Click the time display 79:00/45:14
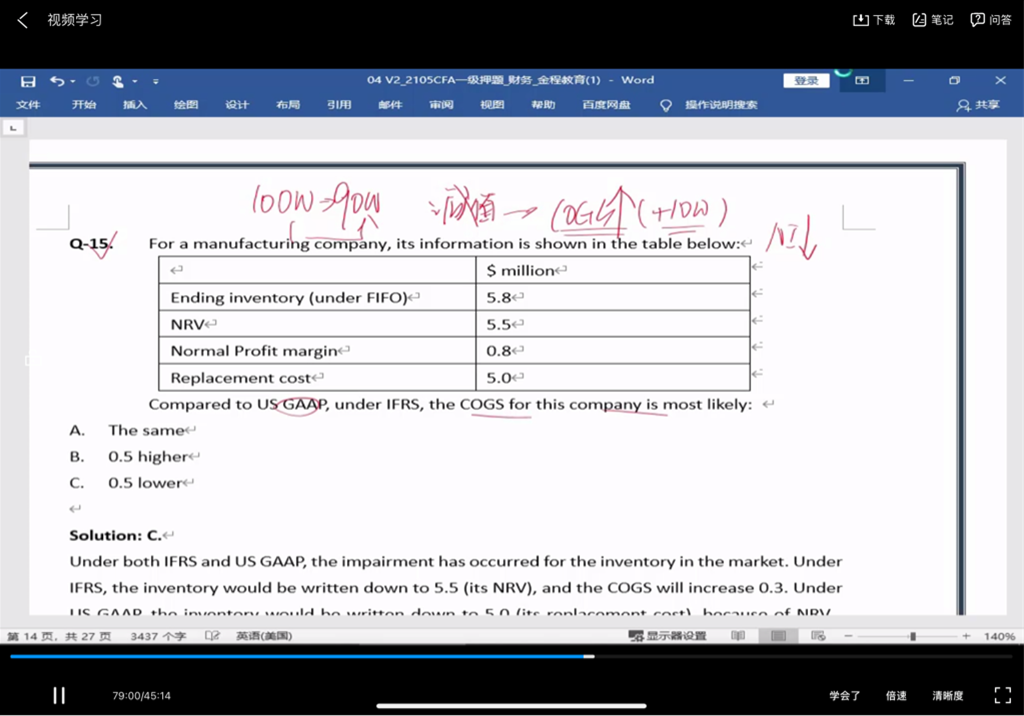The image size is (1024, 716). [x=141, y=696]
